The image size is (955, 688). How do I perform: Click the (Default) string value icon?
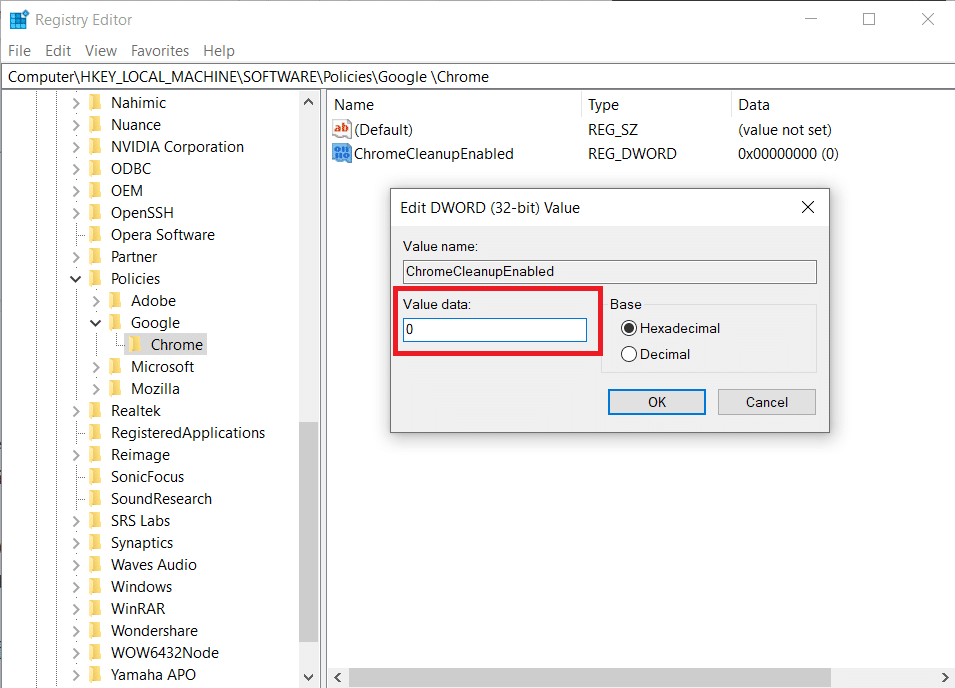(x=342, y=130)
